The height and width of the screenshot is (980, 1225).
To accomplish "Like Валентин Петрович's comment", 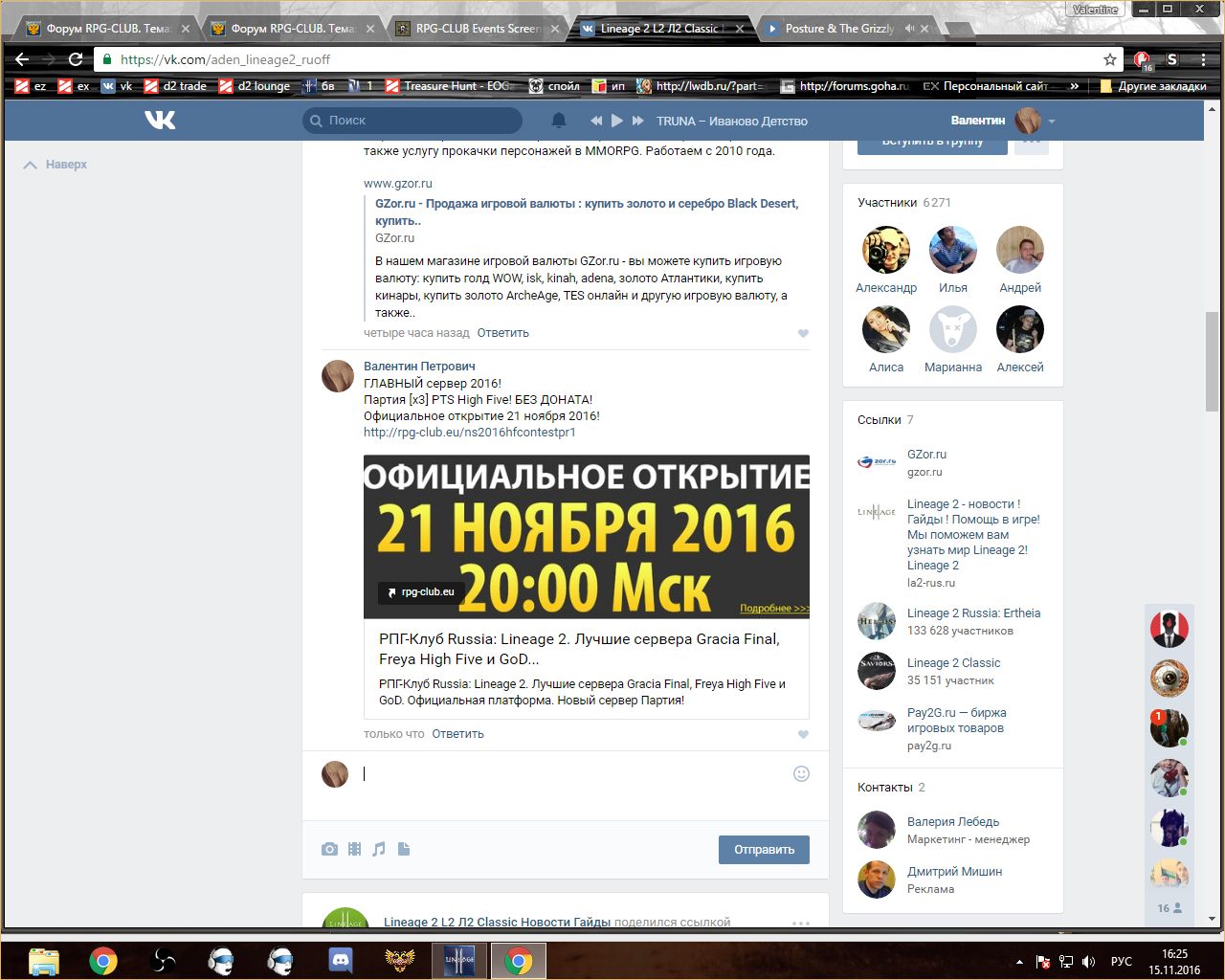I will [x=803, y=734].
